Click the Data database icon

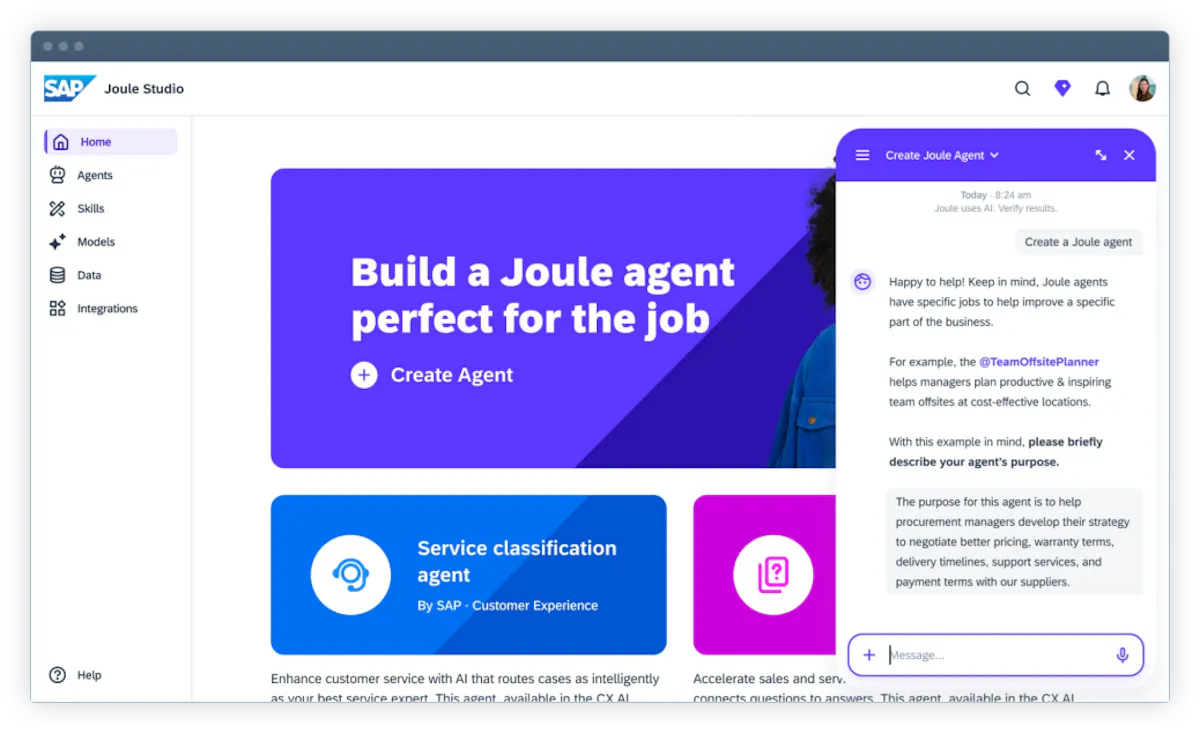pyautogui.click(x=57, y=275)
